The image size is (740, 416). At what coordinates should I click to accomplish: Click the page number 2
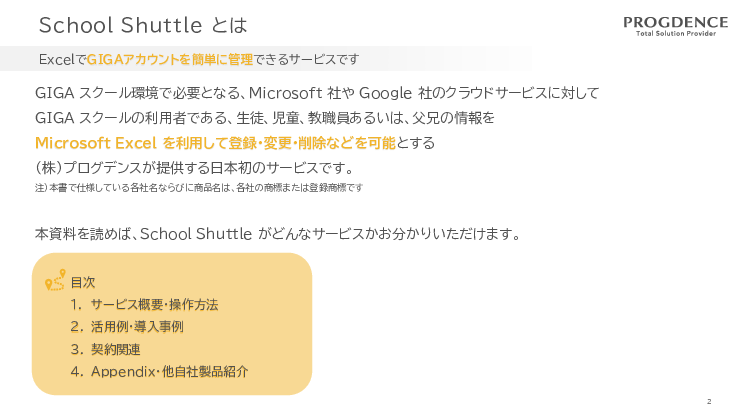pos(708,401)
